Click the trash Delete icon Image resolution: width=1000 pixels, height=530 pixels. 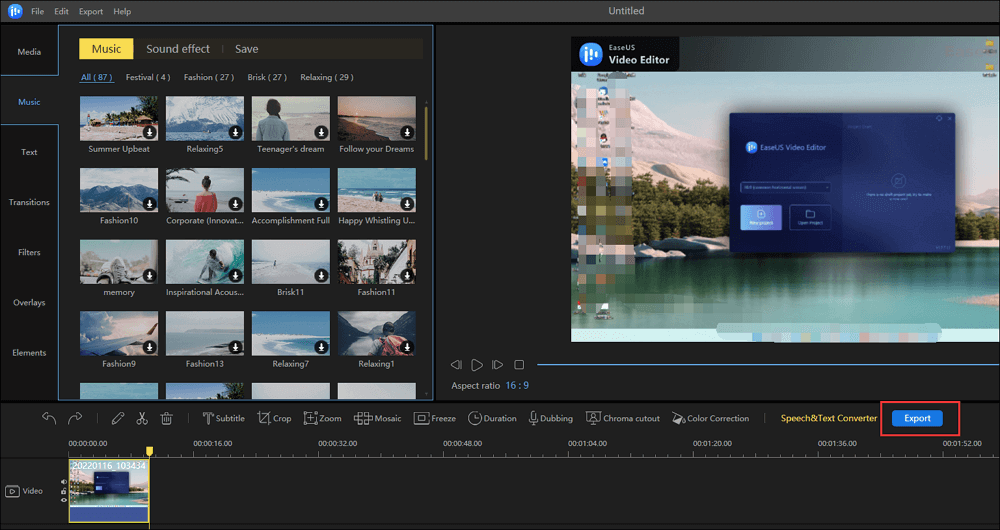click(x=167, y=418)
